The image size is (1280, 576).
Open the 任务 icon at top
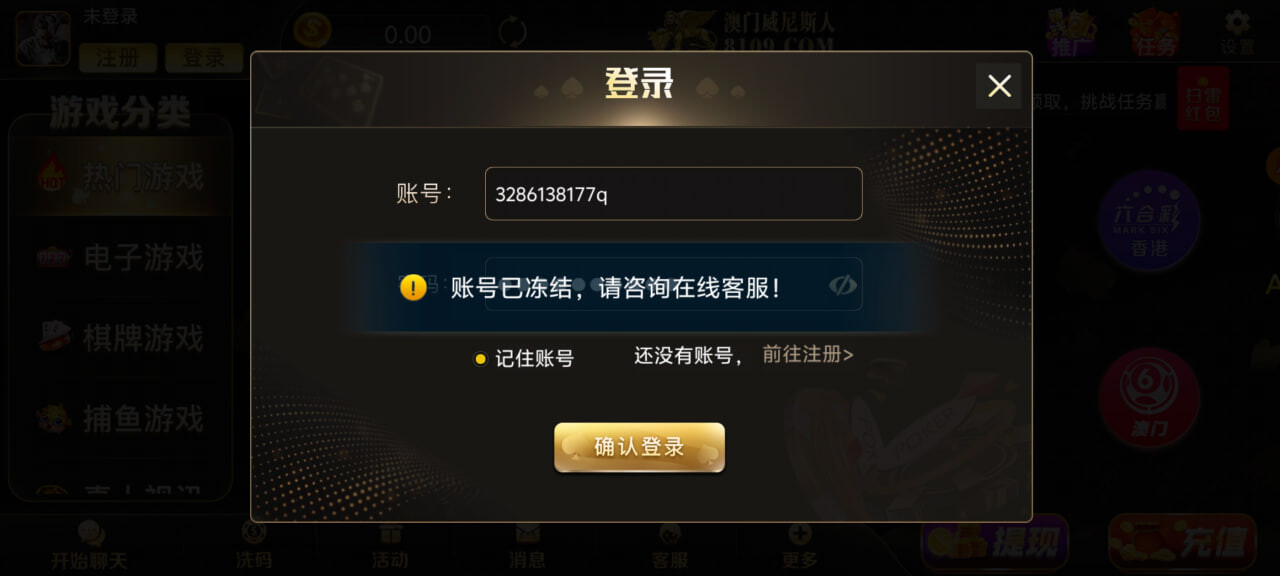point(1154,32)
